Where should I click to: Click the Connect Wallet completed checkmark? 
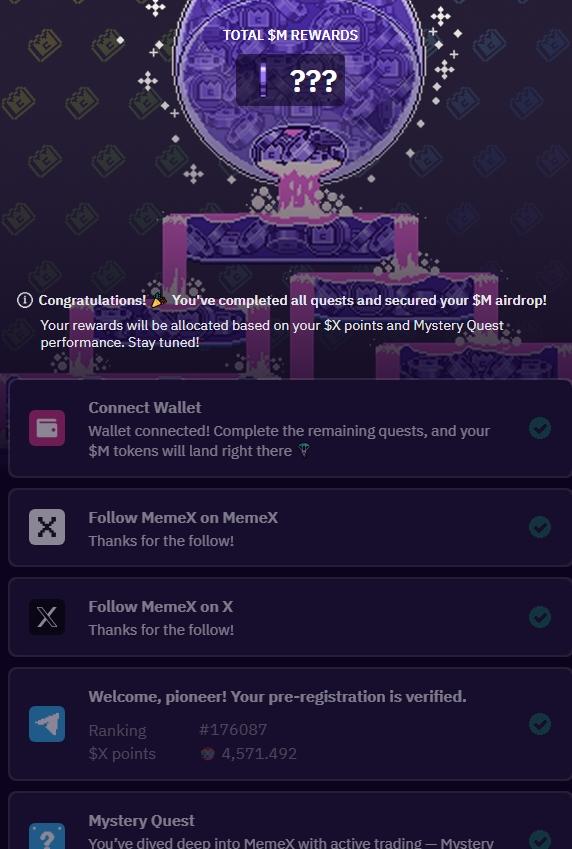pos(540,428)
